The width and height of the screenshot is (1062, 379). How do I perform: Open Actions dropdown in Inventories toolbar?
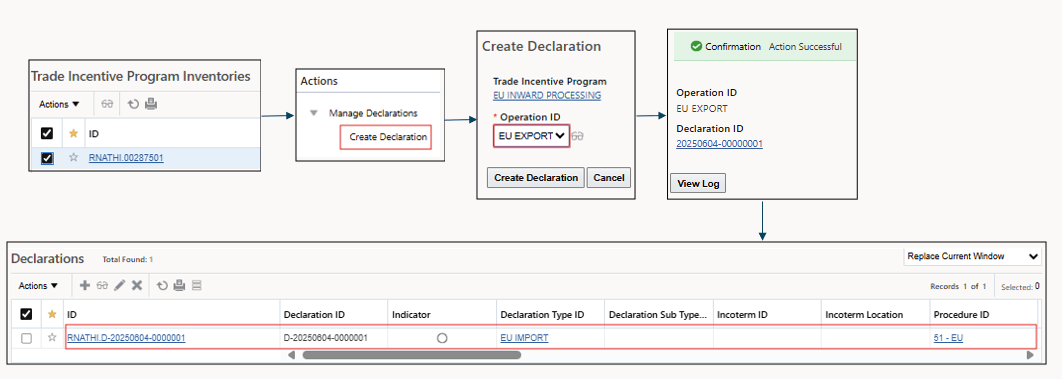(59, 104)
